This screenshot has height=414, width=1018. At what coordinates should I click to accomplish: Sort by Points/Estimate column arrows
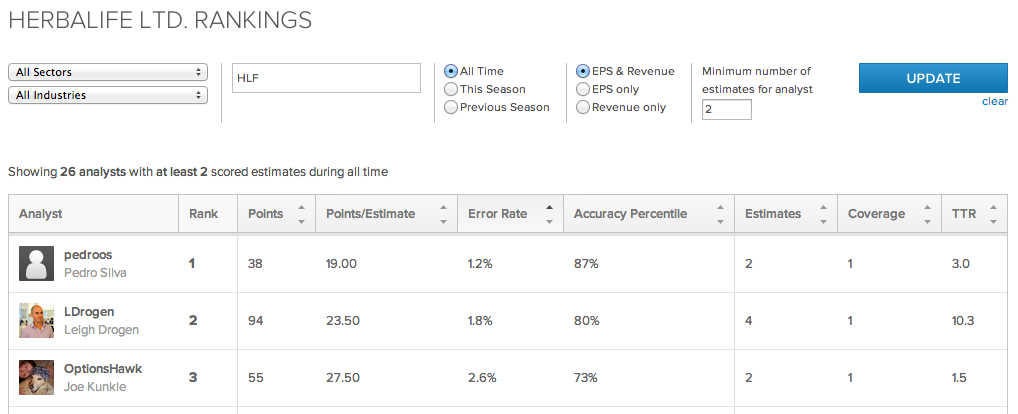(x=442, y=214)
